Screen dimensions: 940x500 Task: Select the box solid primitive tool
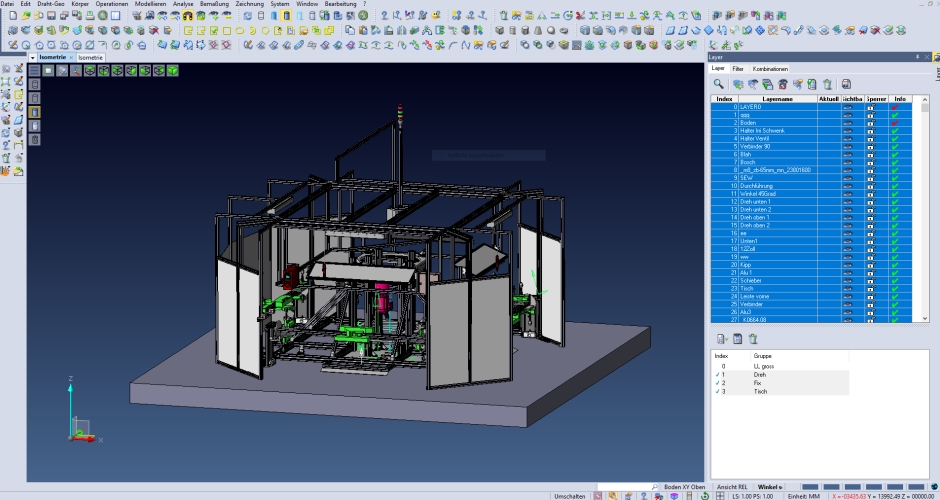pyautogui.click(x=499, y=30)
